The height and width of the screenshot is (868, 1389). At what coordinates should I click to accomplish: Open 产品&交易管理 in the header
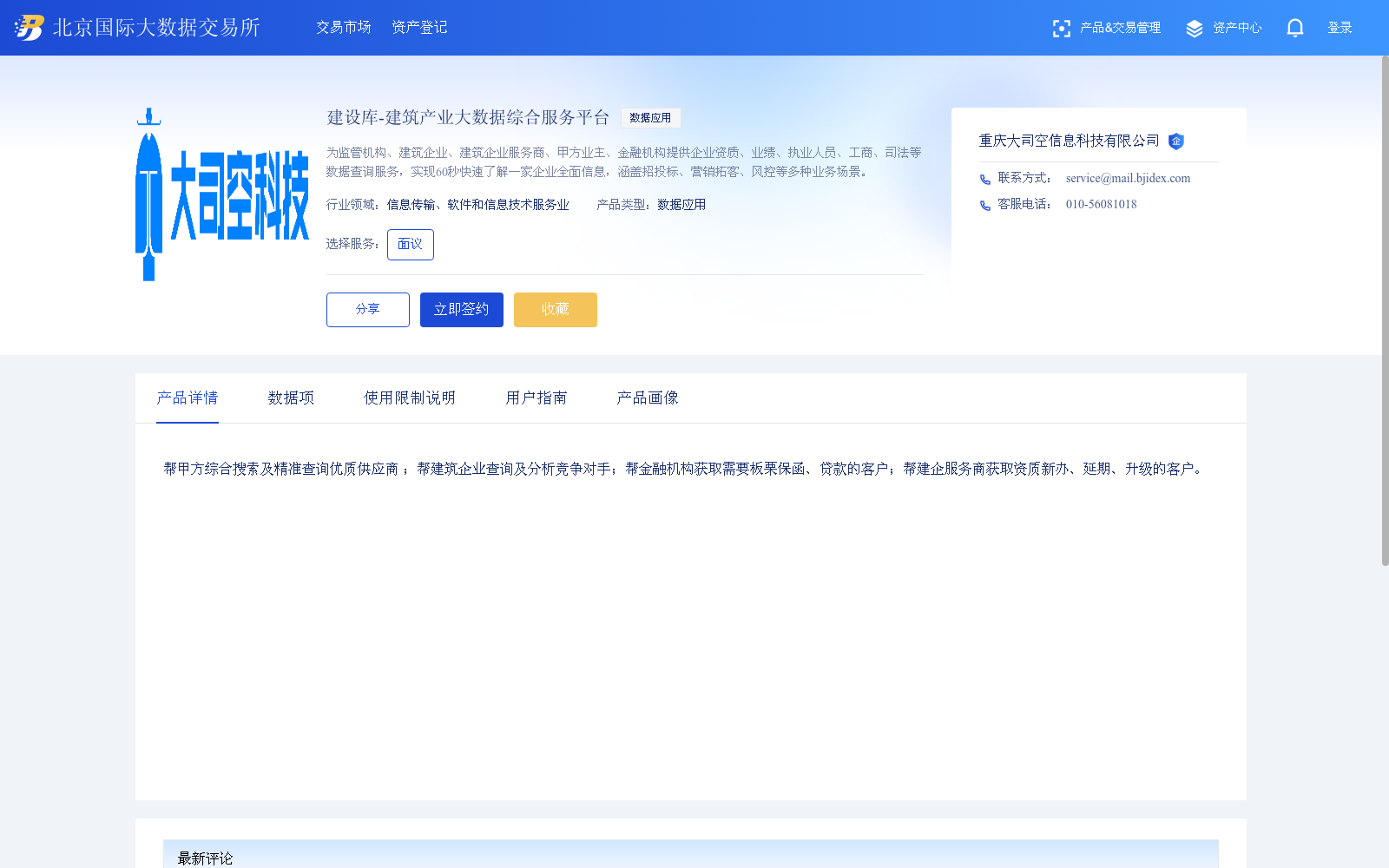[x=1120, y=28]
